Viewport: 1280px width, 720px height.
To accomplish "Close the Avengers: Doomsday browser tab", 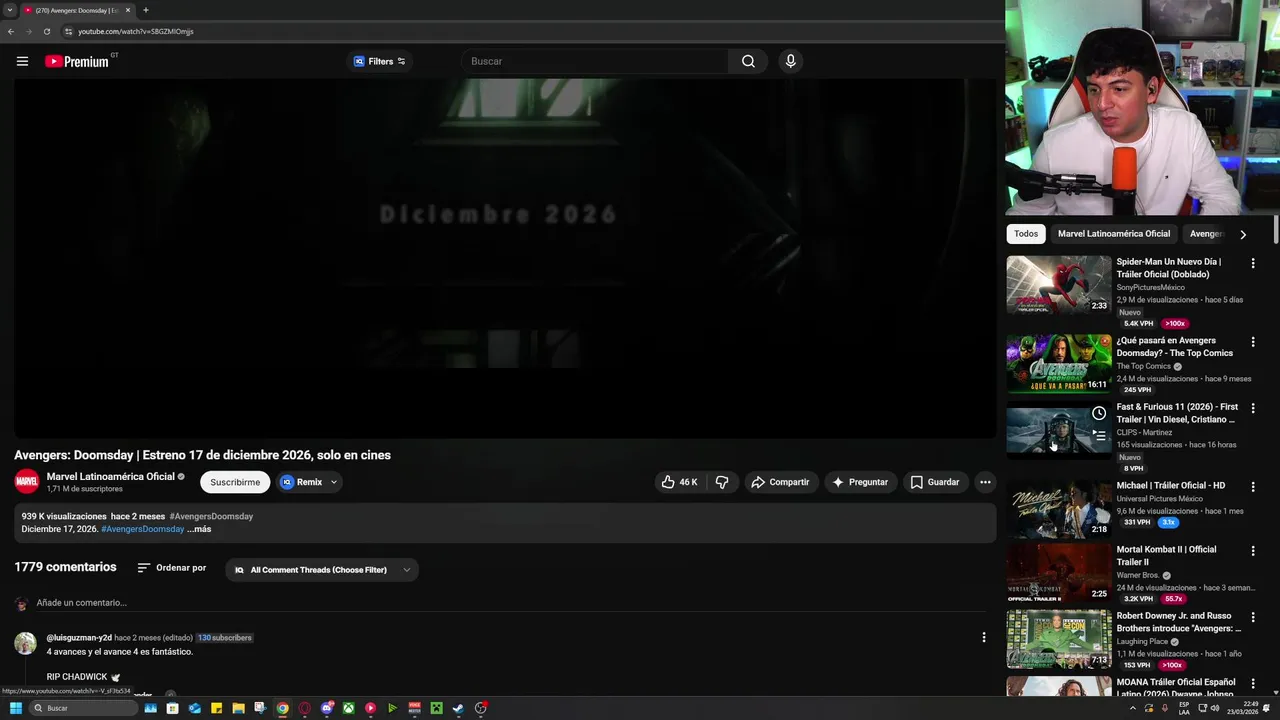I will click(x=127, y=10).
